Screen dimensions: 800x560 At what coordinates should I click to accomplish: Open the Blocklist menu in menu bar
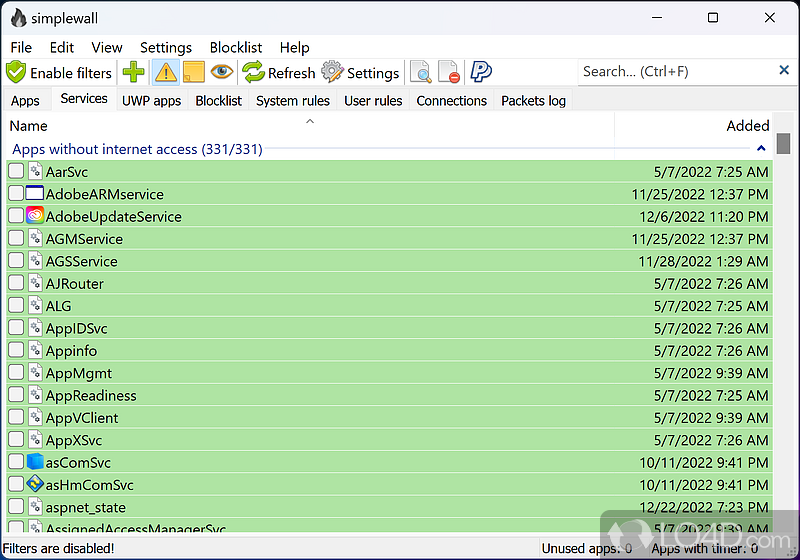pyautogui.click(x=236, y=47)
